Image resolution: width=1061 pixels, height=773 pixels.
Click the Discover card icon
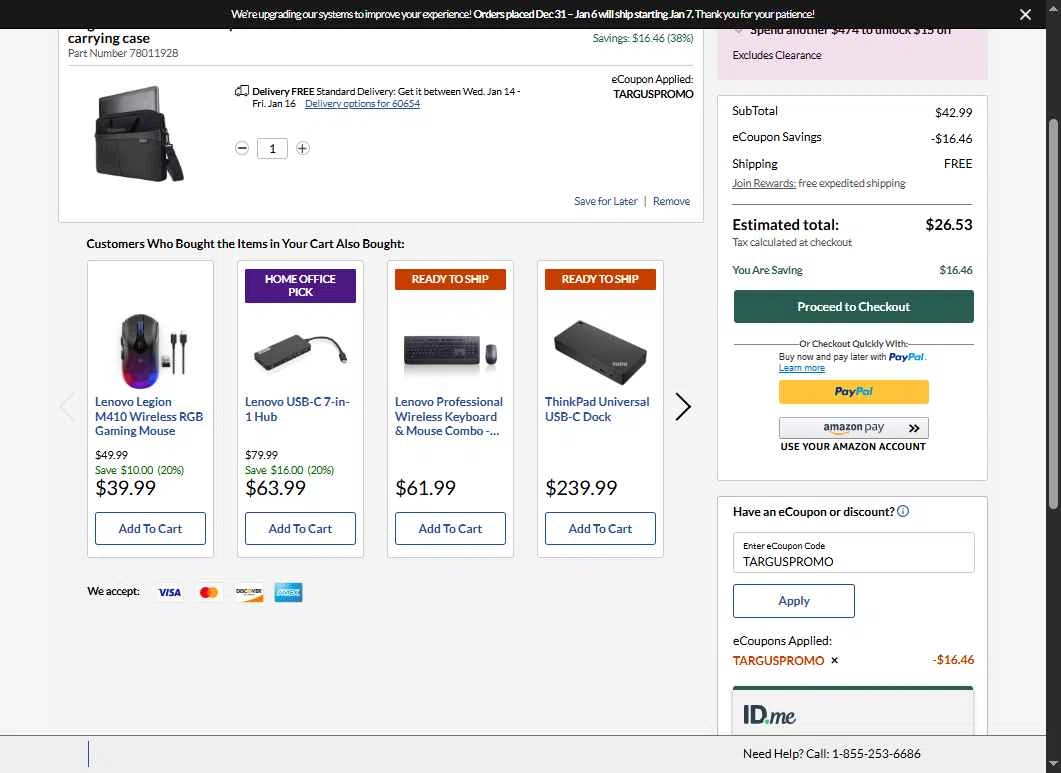249,592
